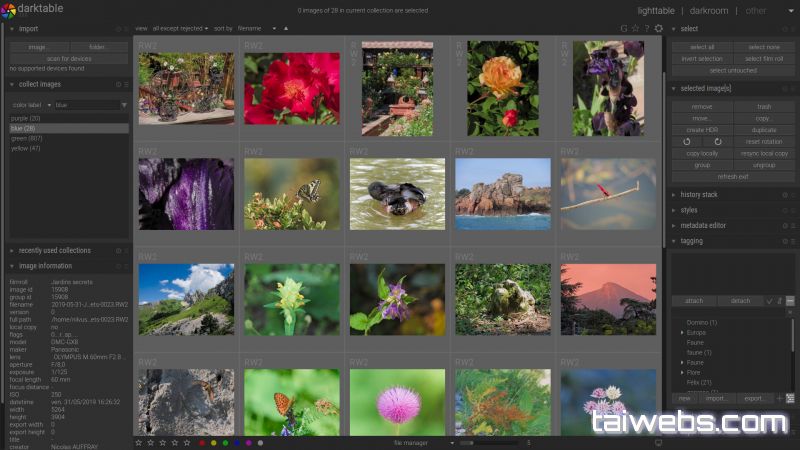Click the select all button
This screenshot has height=450, width=800.
pos(702,47)
